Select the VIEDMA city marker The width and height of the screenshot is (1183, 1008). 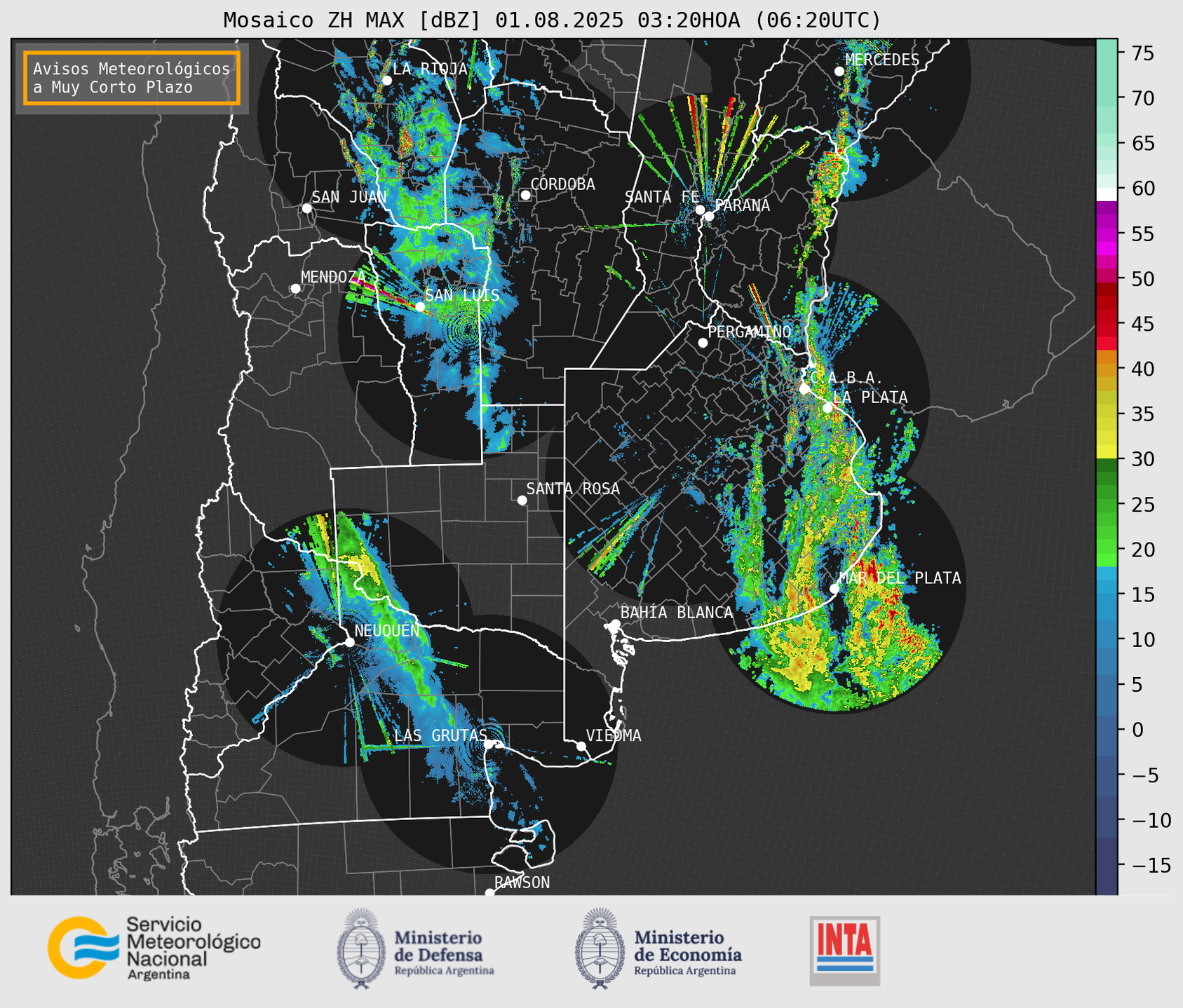[581, 746]
